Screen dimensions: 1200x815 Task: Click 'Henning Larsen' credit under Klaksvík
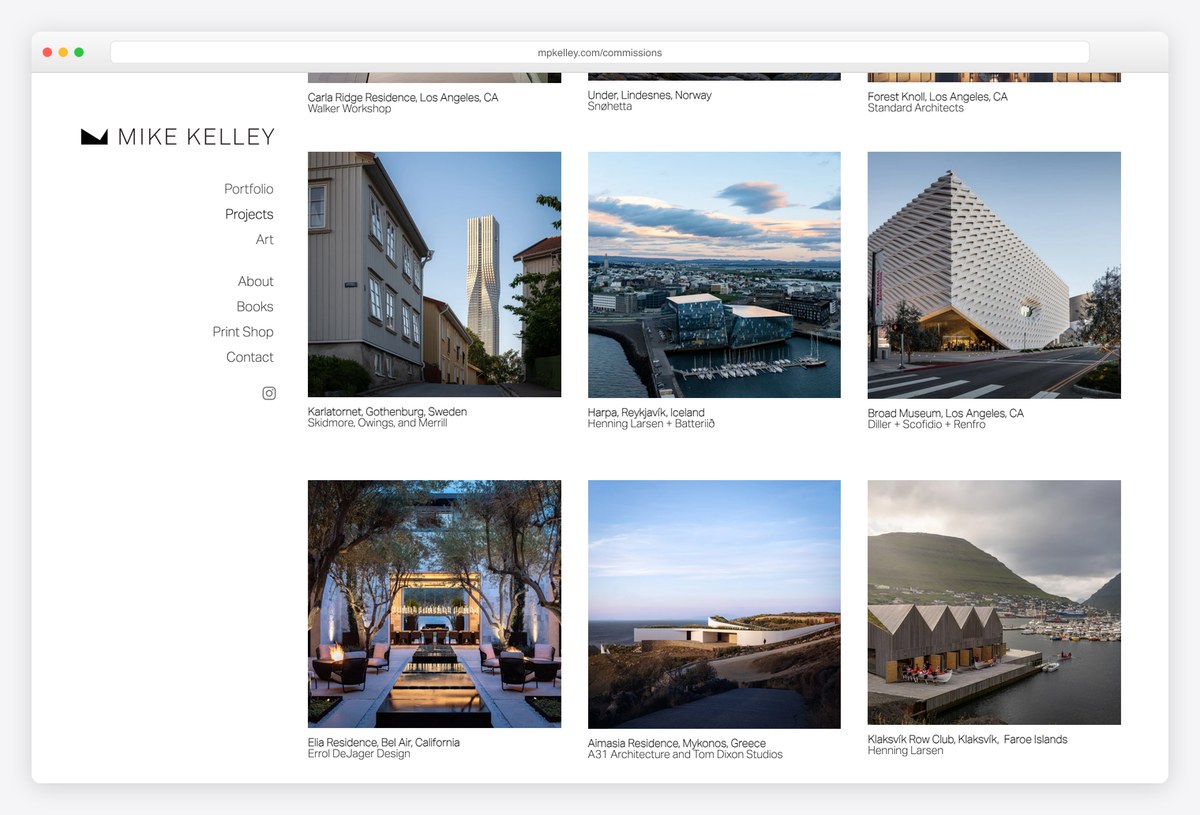906,751
